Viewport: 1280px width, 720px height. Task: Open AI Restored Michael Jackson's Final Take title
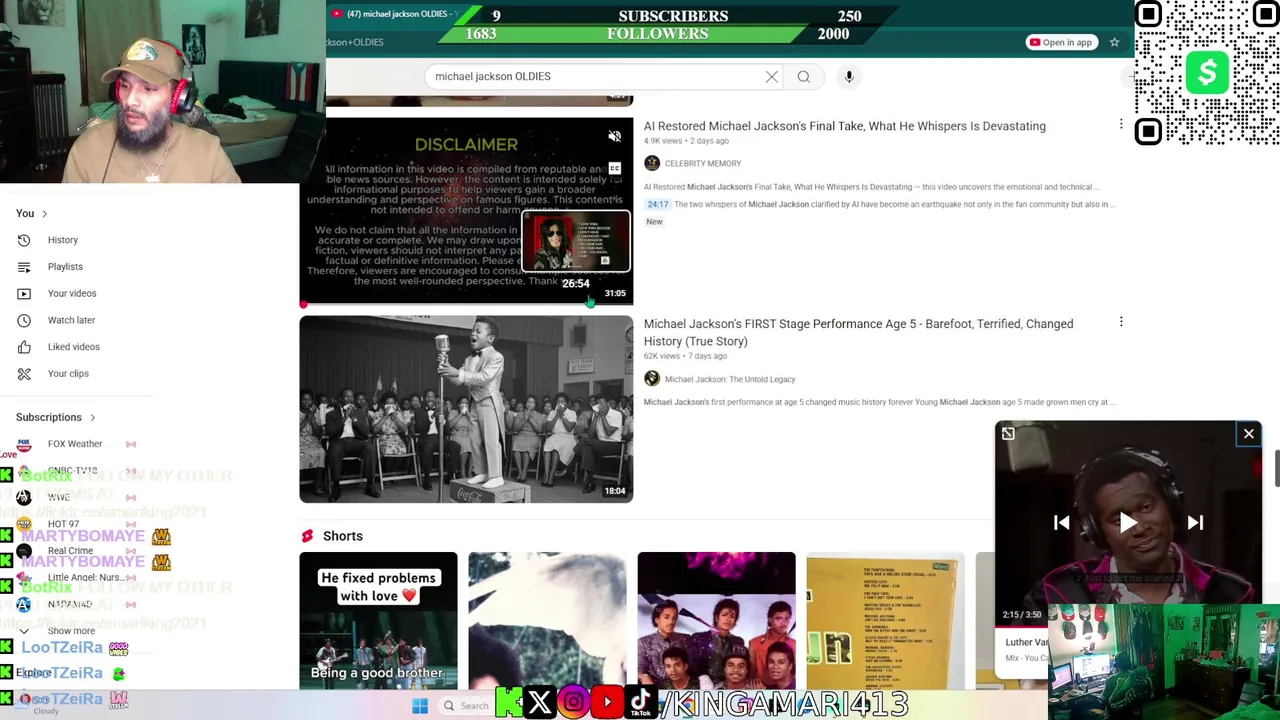845,126
